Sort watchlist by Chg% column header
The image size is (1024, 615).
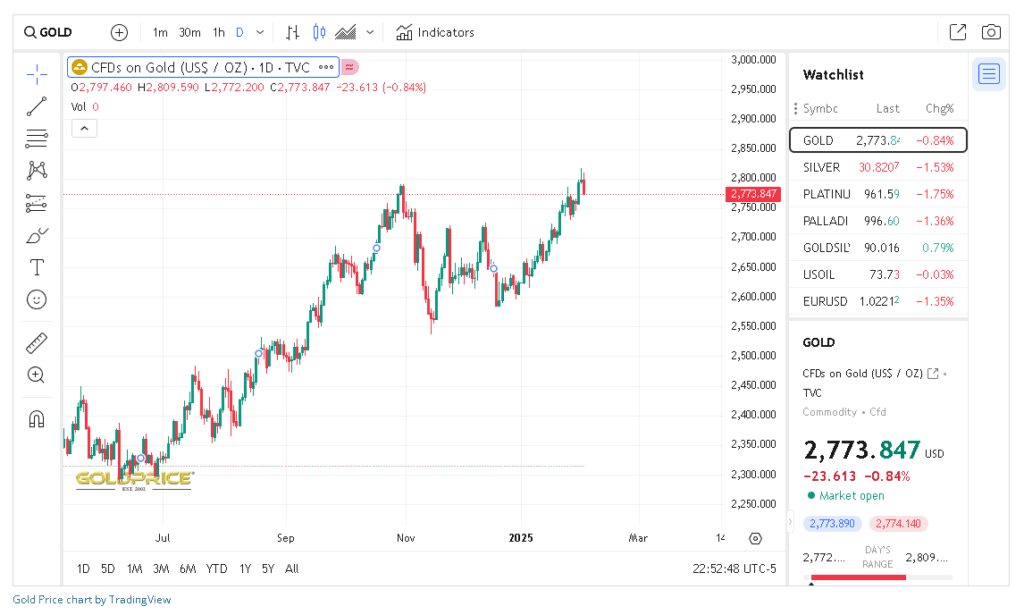(x=940, y=108)
